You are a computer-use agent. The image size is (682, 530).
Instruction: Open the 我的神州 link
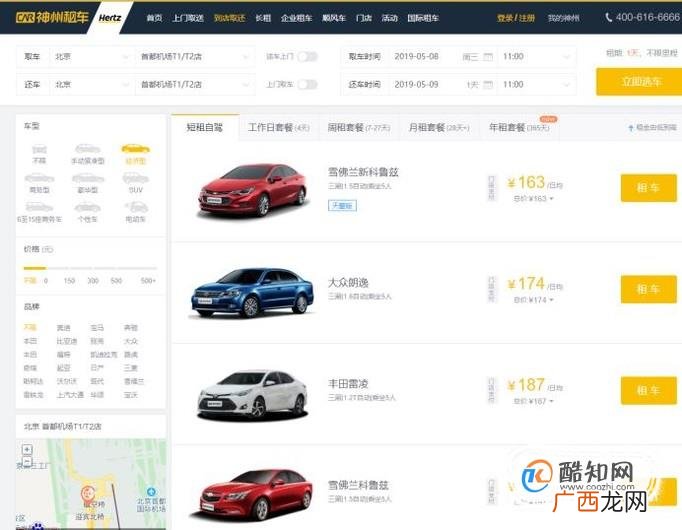(x=563, y=18)
